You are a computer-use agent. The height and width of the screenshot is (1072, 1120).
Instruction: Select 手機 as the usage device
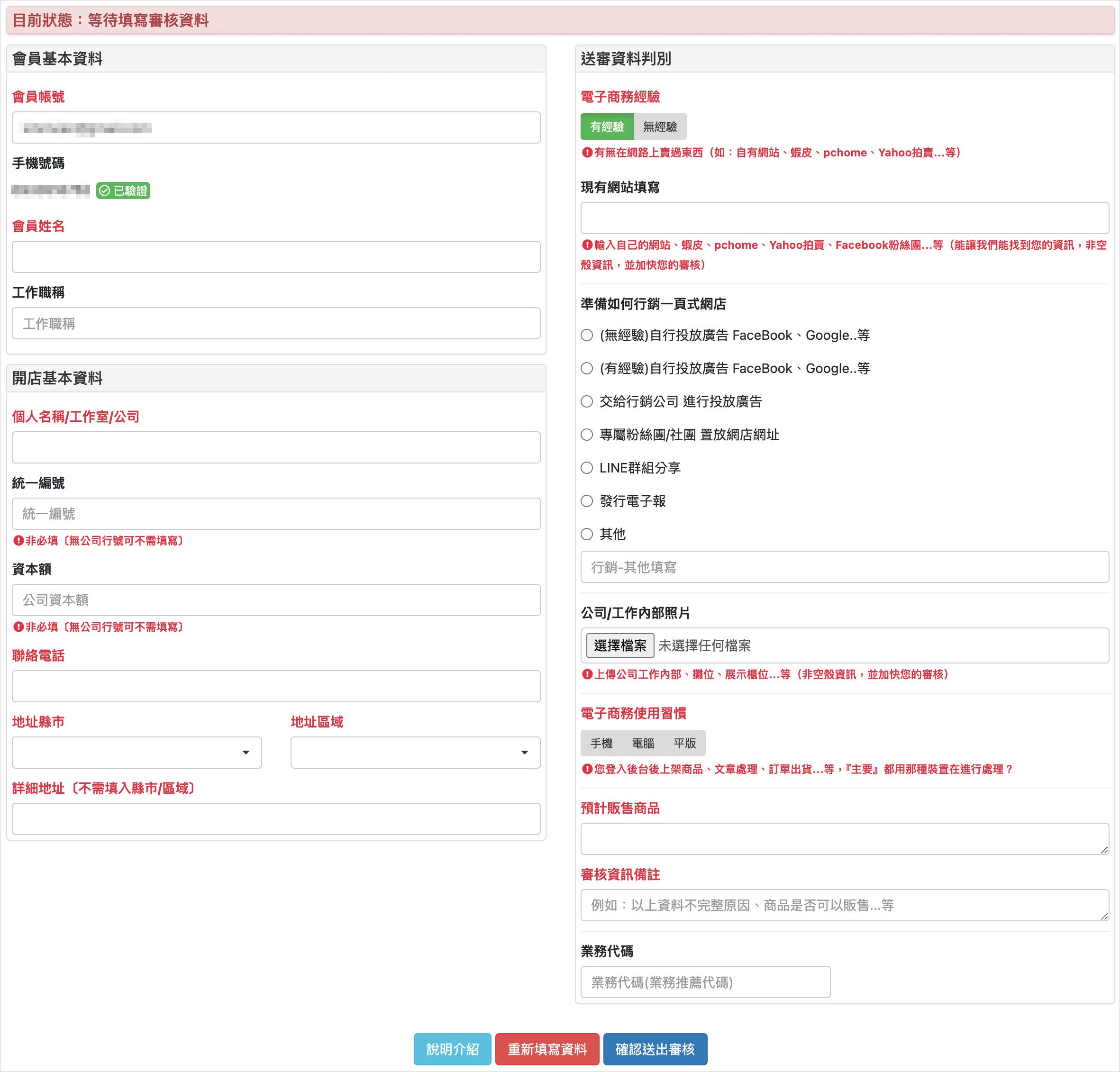coord(601,744)
